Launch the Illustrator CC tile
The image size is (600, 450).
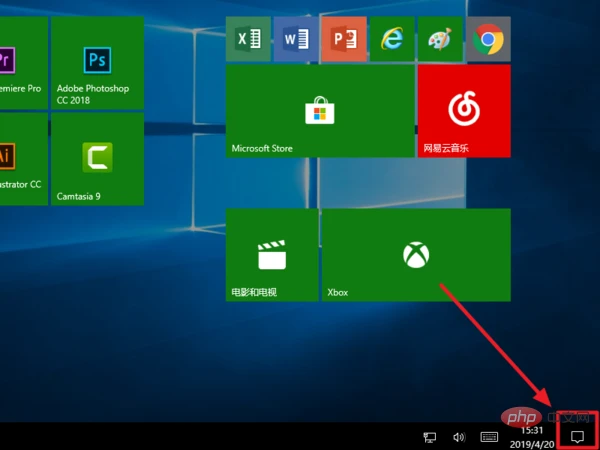coord(24,159)
